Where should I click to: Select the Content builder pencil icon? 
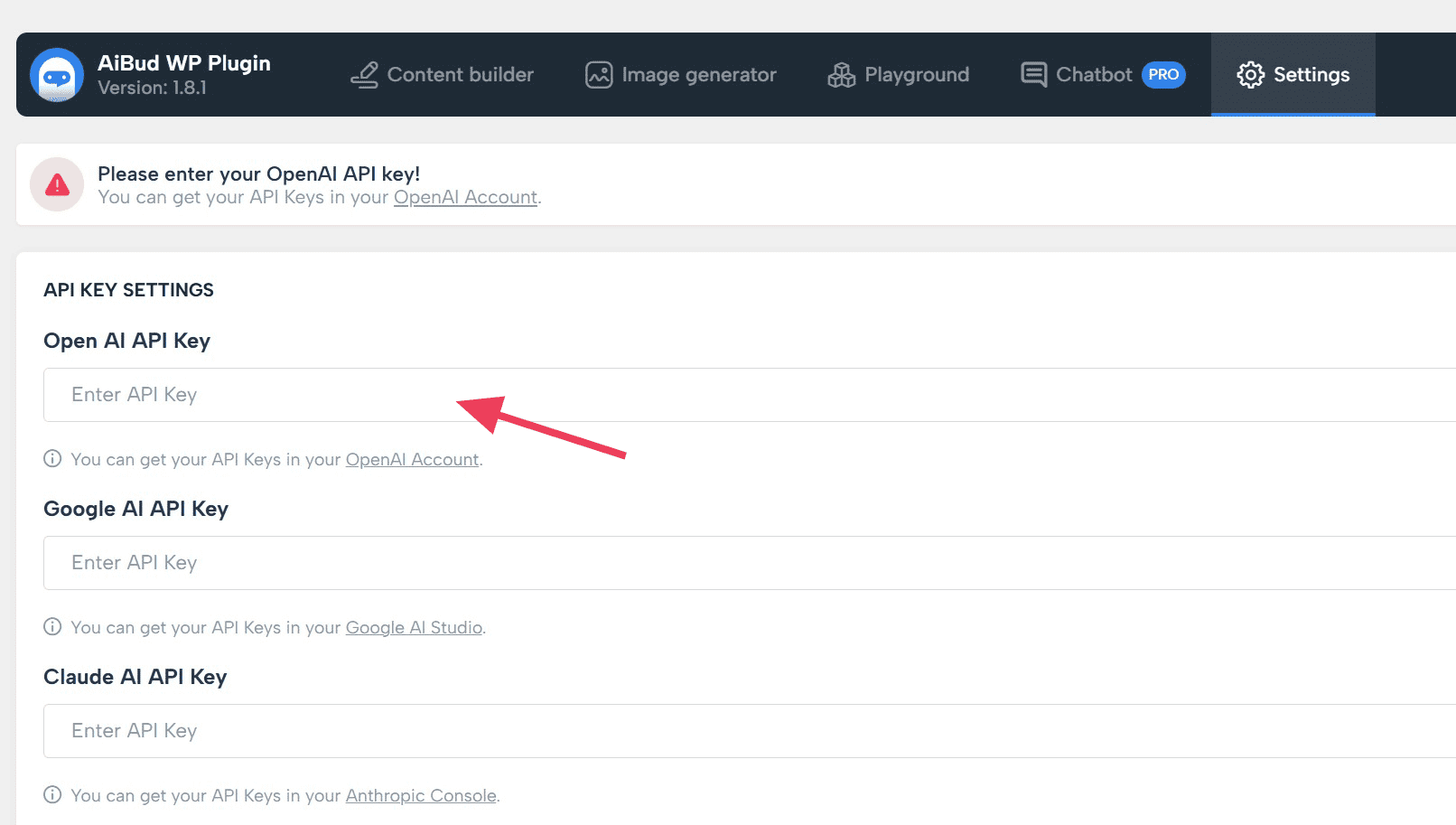pos(365,75)
